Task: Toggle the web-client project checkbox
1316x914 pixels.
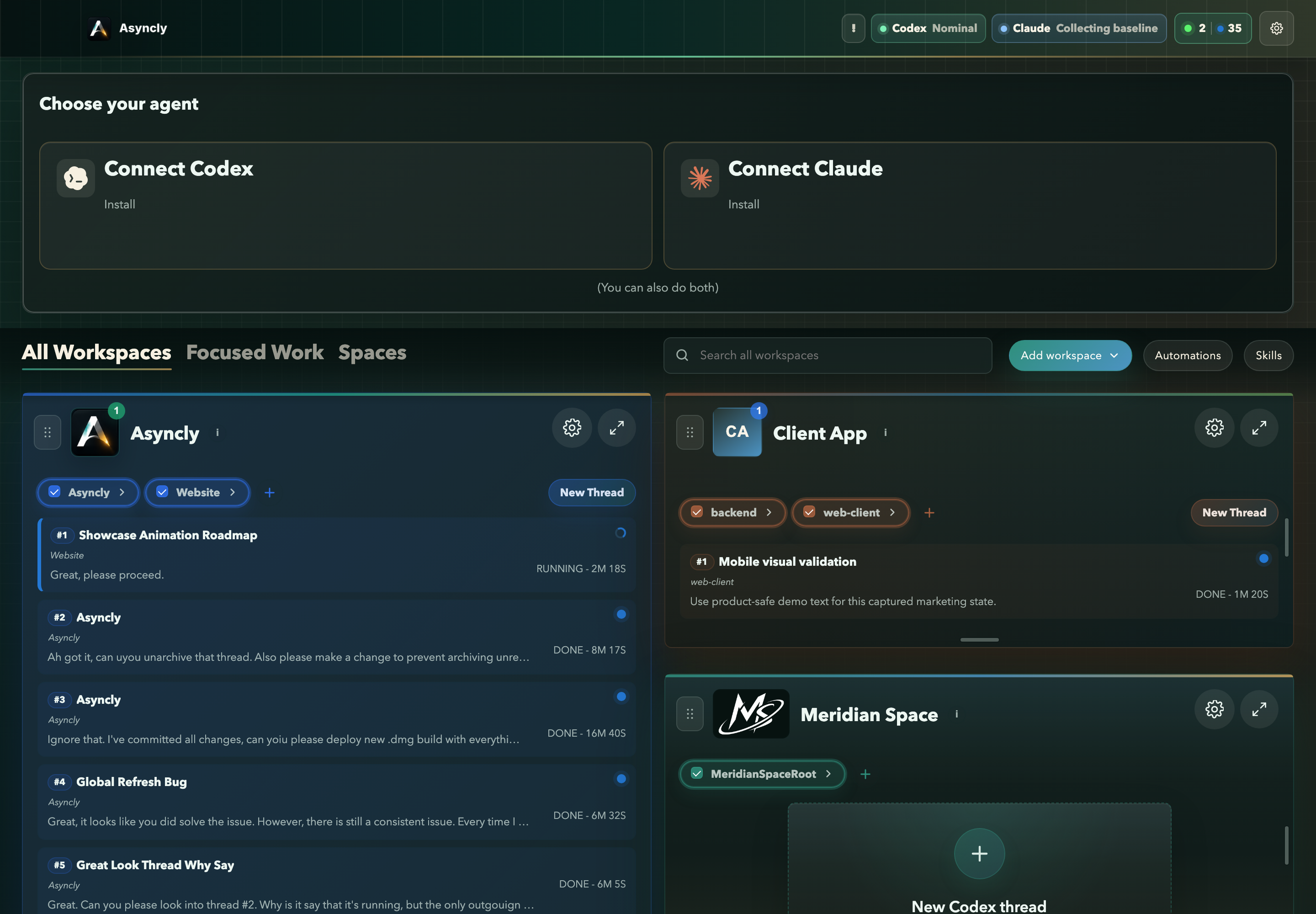Action: 809,512
